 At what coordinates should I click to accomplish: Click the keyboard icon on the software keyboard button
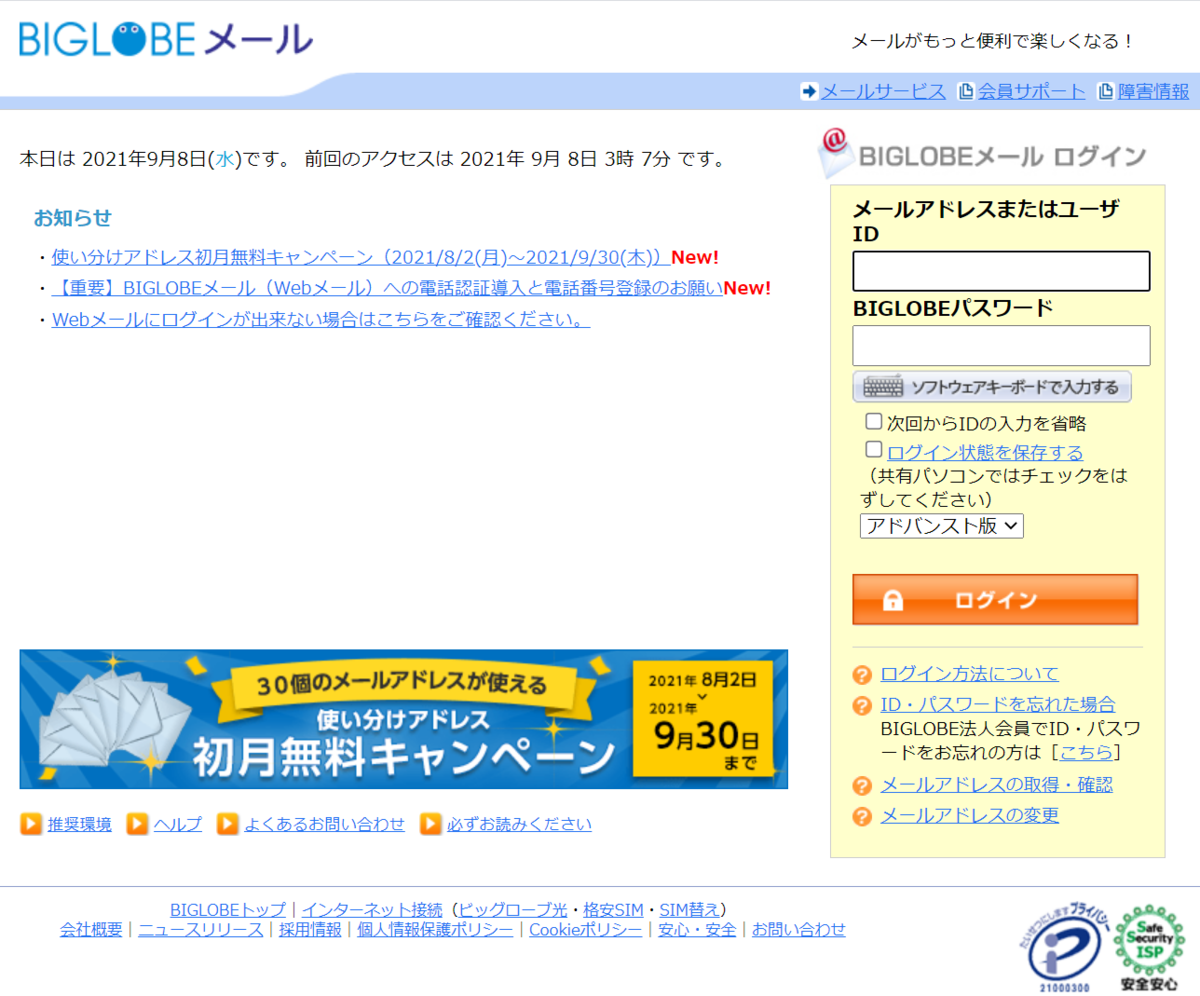[883, 387]
